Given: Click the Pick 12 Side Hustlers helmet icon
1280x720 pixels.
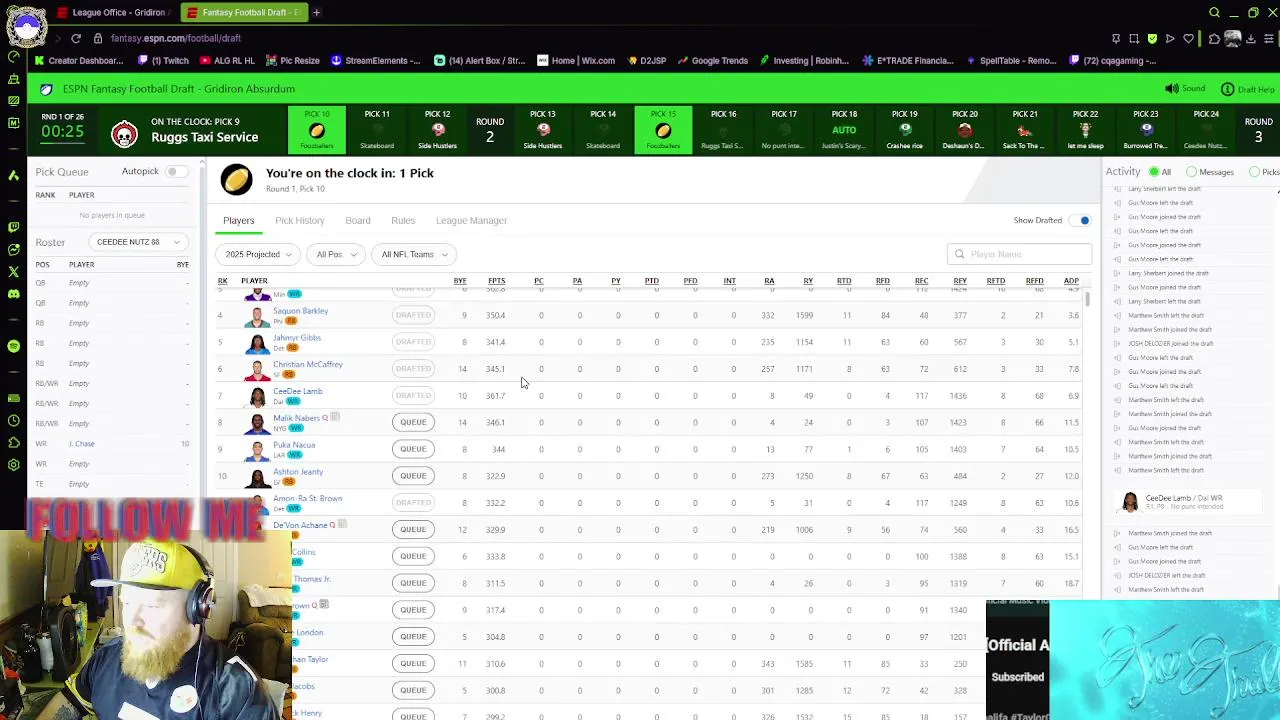Looking at the screenshot, I should (x=437, y=130).
